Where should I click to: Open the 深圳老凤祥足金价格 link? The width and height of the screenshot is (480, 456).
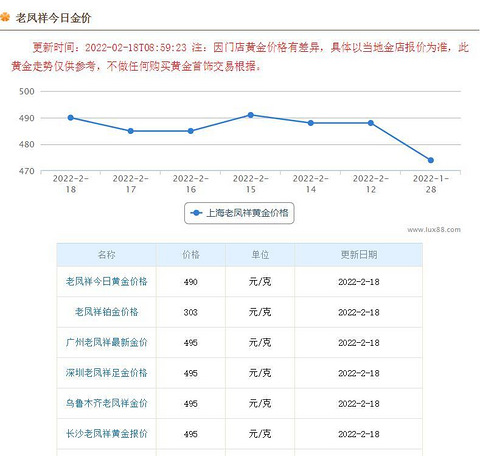click(106, 373)
